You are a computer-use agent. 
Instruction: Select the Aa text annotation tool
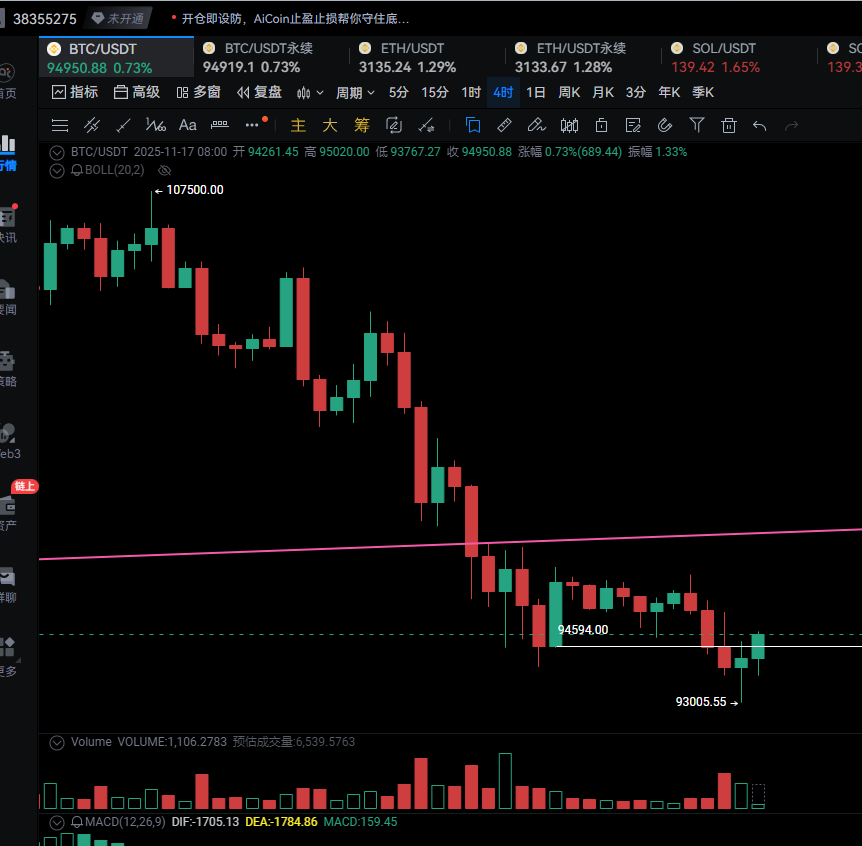pos(187,125)
